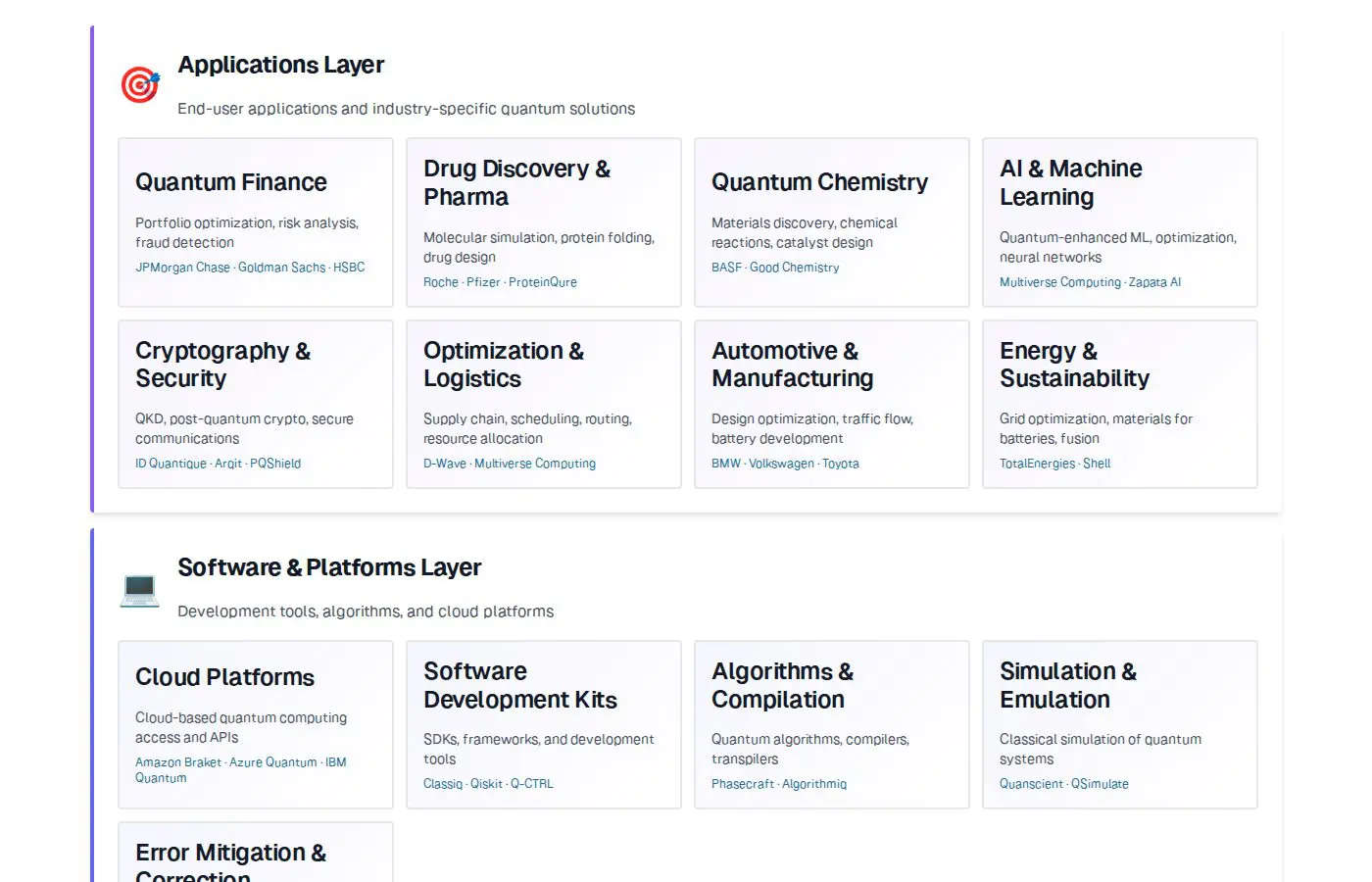Open the Error Mitigation & Correction card
The width and height of the screenshot is (1372, 882).
tap(256, 853)
